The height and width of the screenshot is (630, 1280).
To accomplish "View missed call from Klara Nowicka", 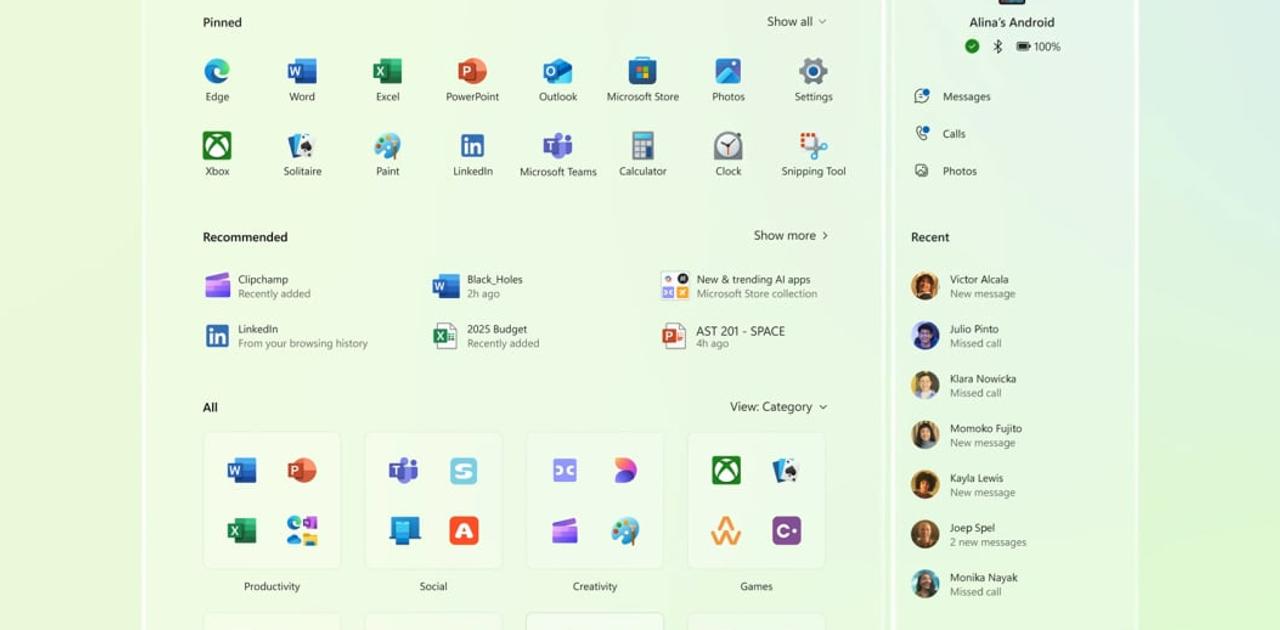I will [x=965, y=386].
